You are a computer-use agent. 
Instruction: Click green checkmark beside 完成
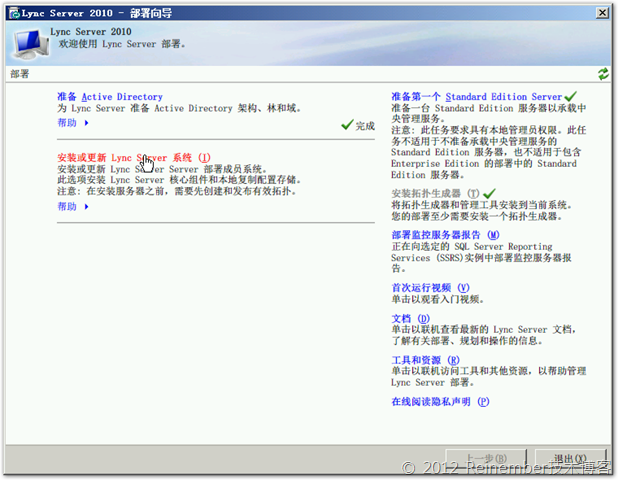(347, 125)
